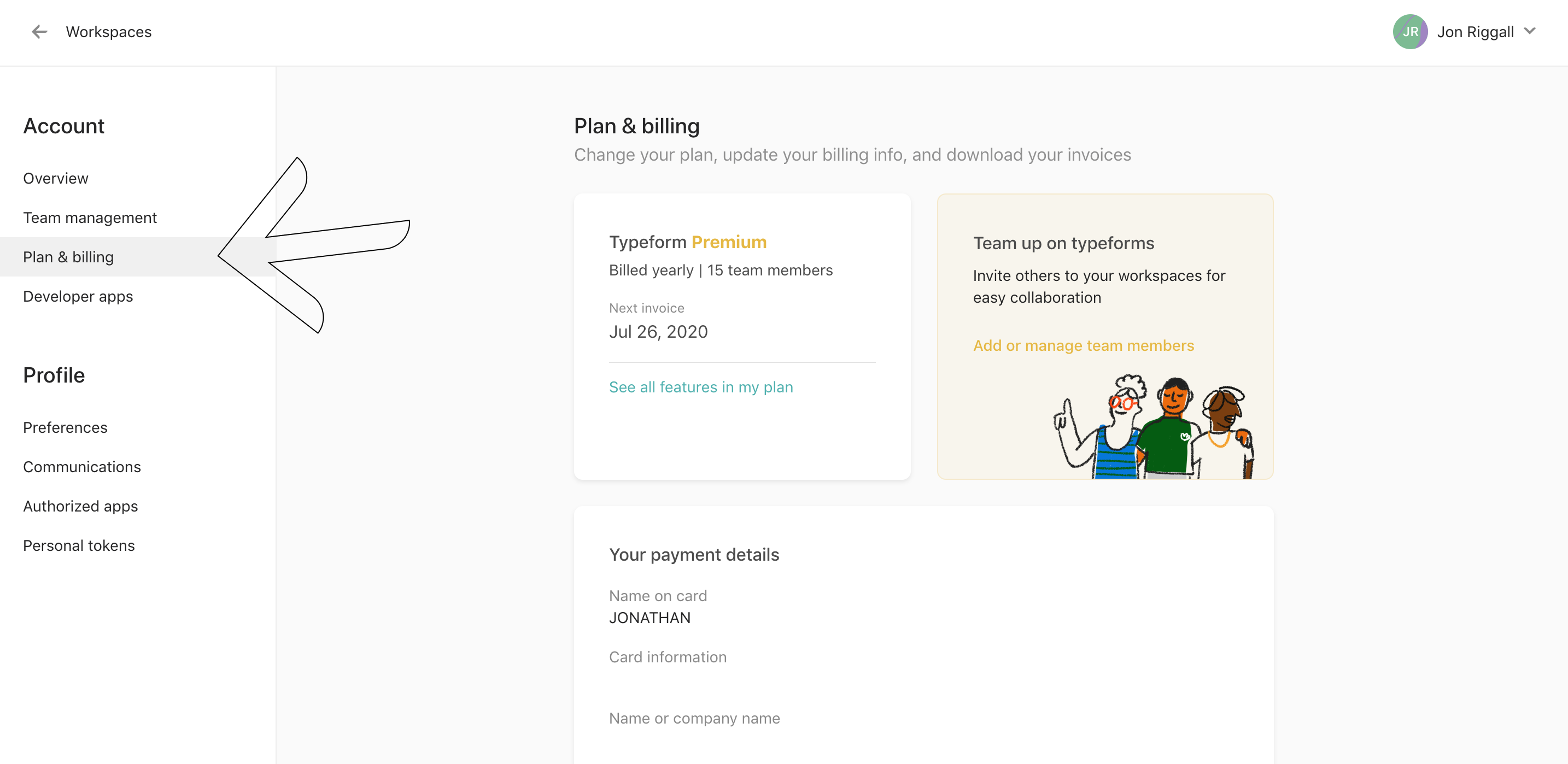
Task: Click the JR user avatar
Action: (x=1410, y=32)
